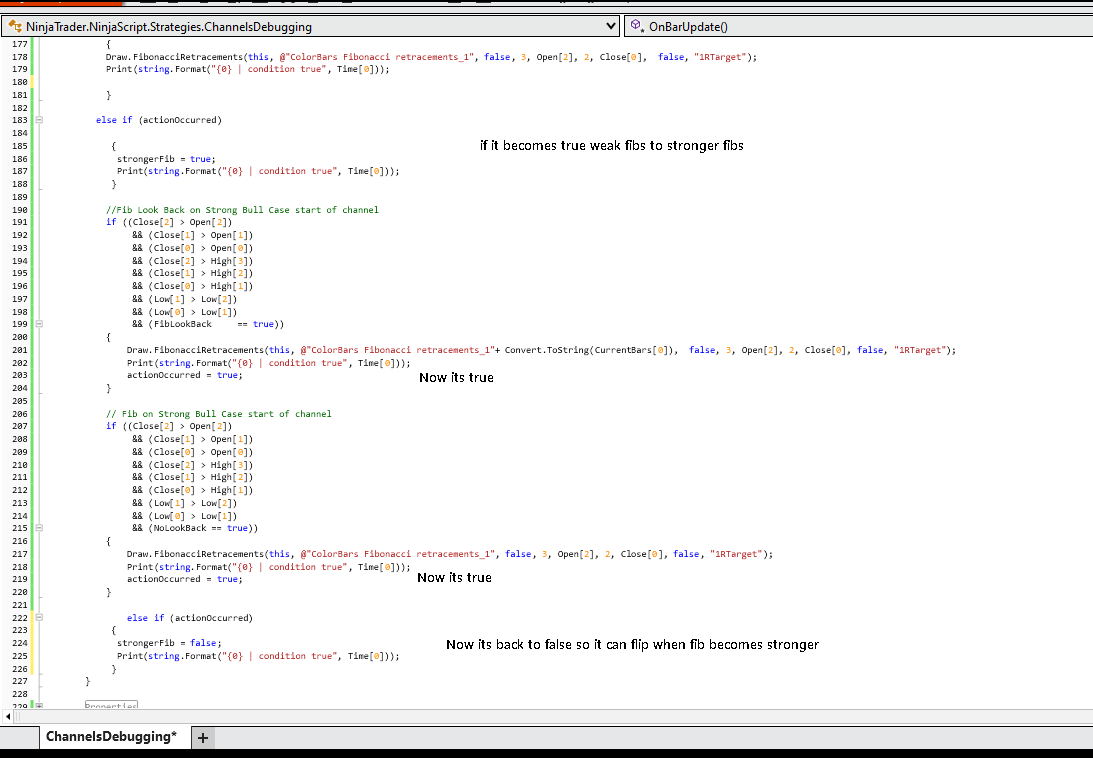
Task: Click line number 227 in the gutter
Action: coord(20,681)
